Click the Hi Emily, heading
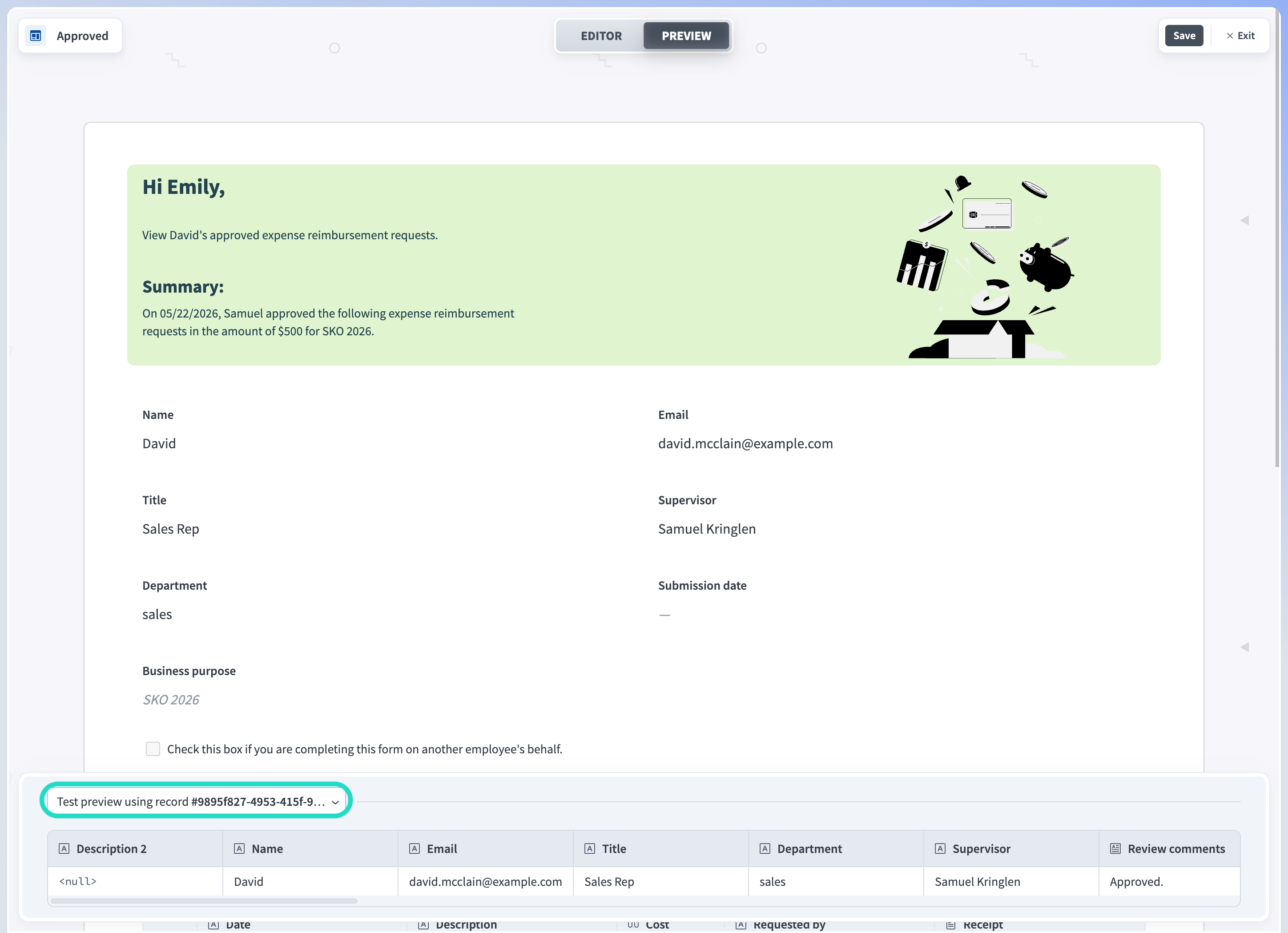This screenshot has height=933, width=1288. point(183,187)
